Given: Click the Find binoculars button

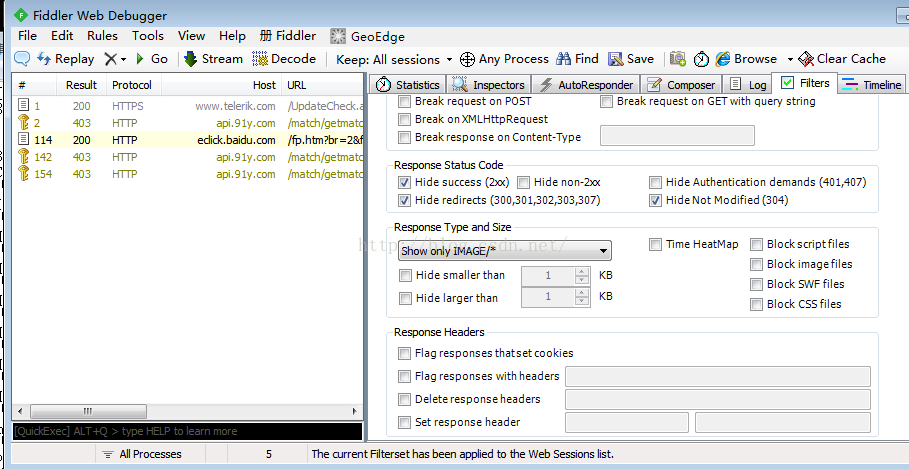Looking at the screenshot, I should 577,59.
